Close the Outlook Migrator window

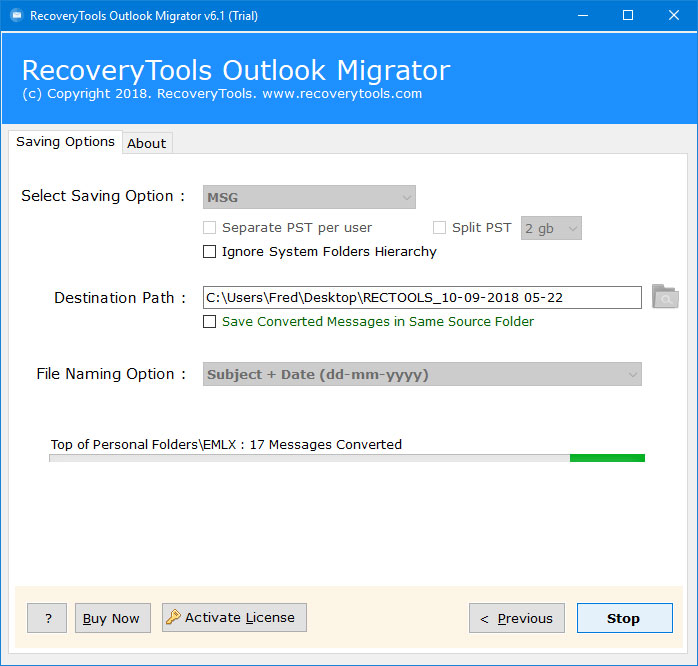point(674,16)
